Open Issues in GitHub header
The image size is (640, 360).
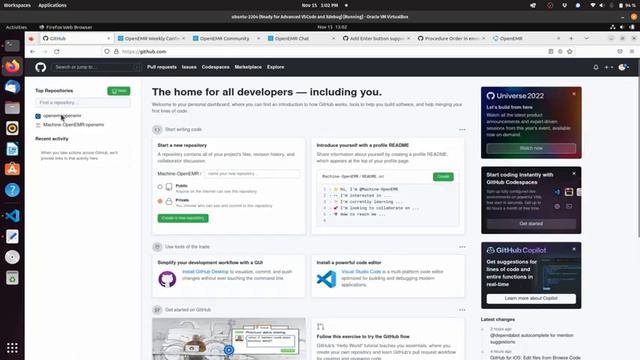coord(189,67)
